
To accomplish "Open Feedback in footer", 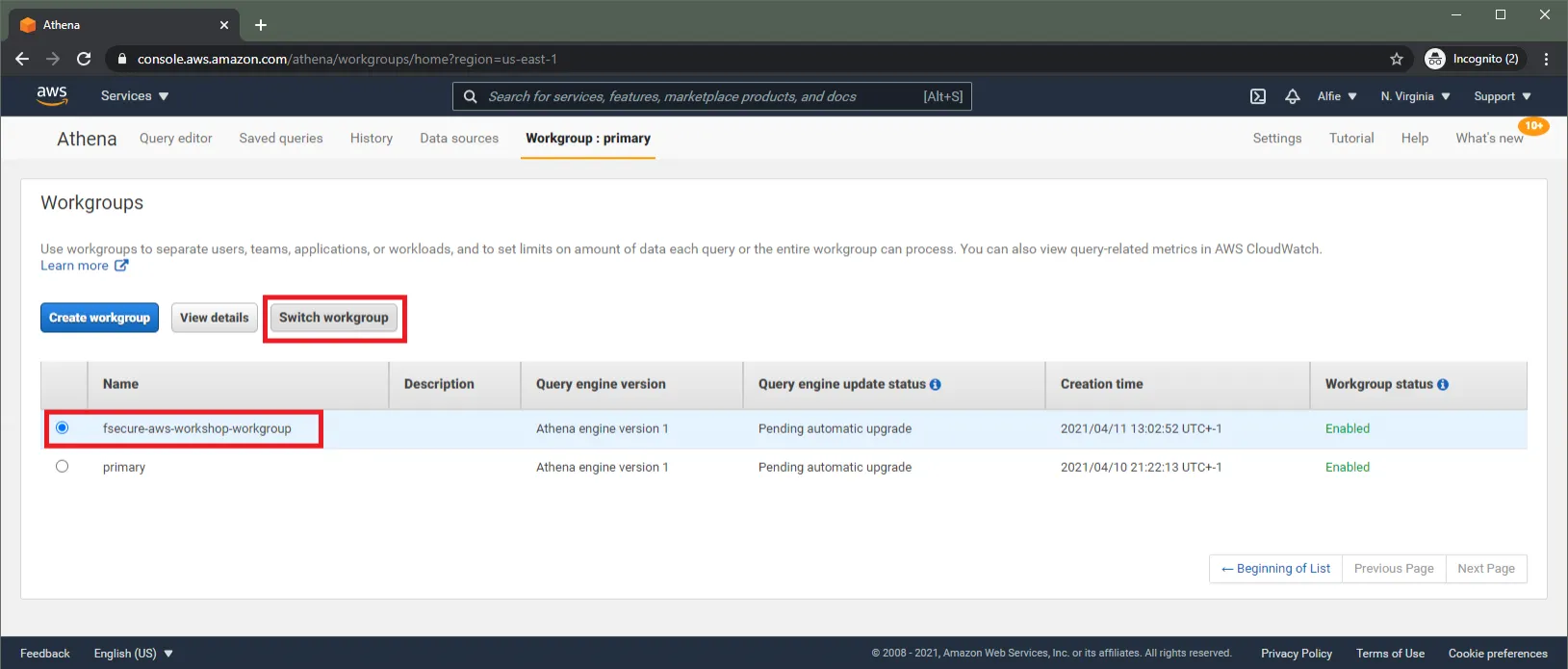I will pyautogui.click(x=45, y=653).
